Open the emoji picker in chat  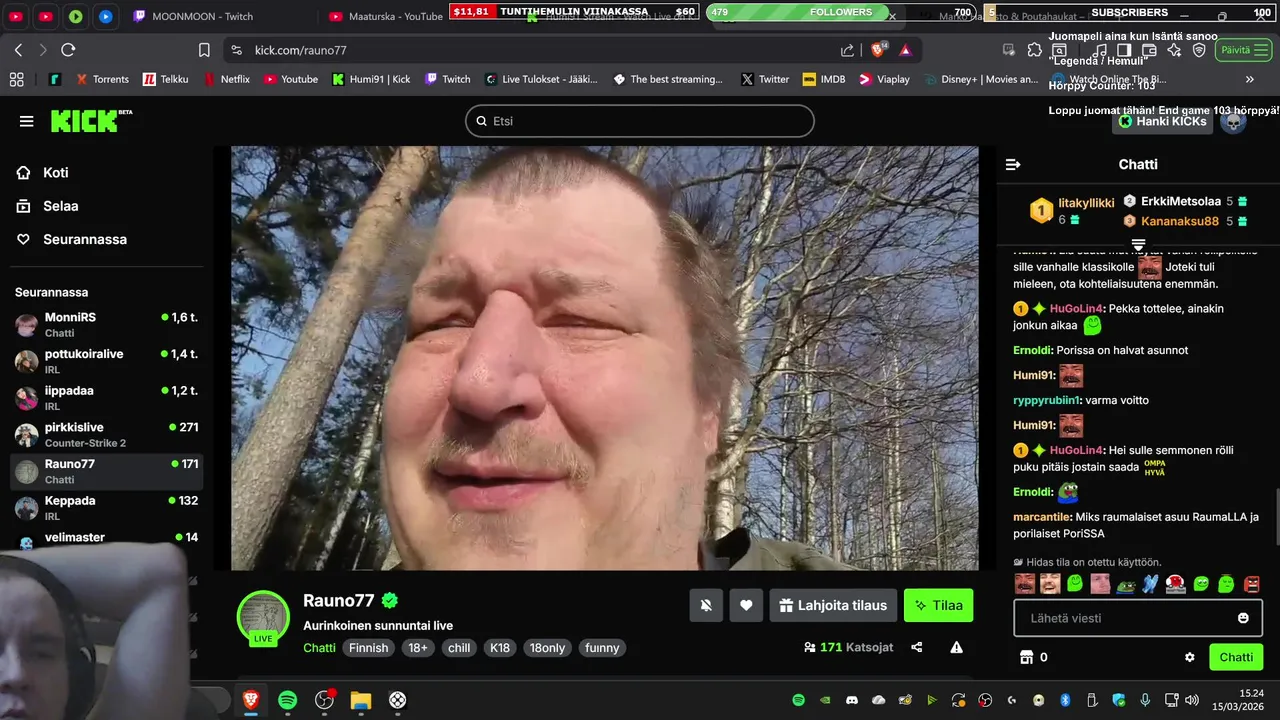(1243, 618)
